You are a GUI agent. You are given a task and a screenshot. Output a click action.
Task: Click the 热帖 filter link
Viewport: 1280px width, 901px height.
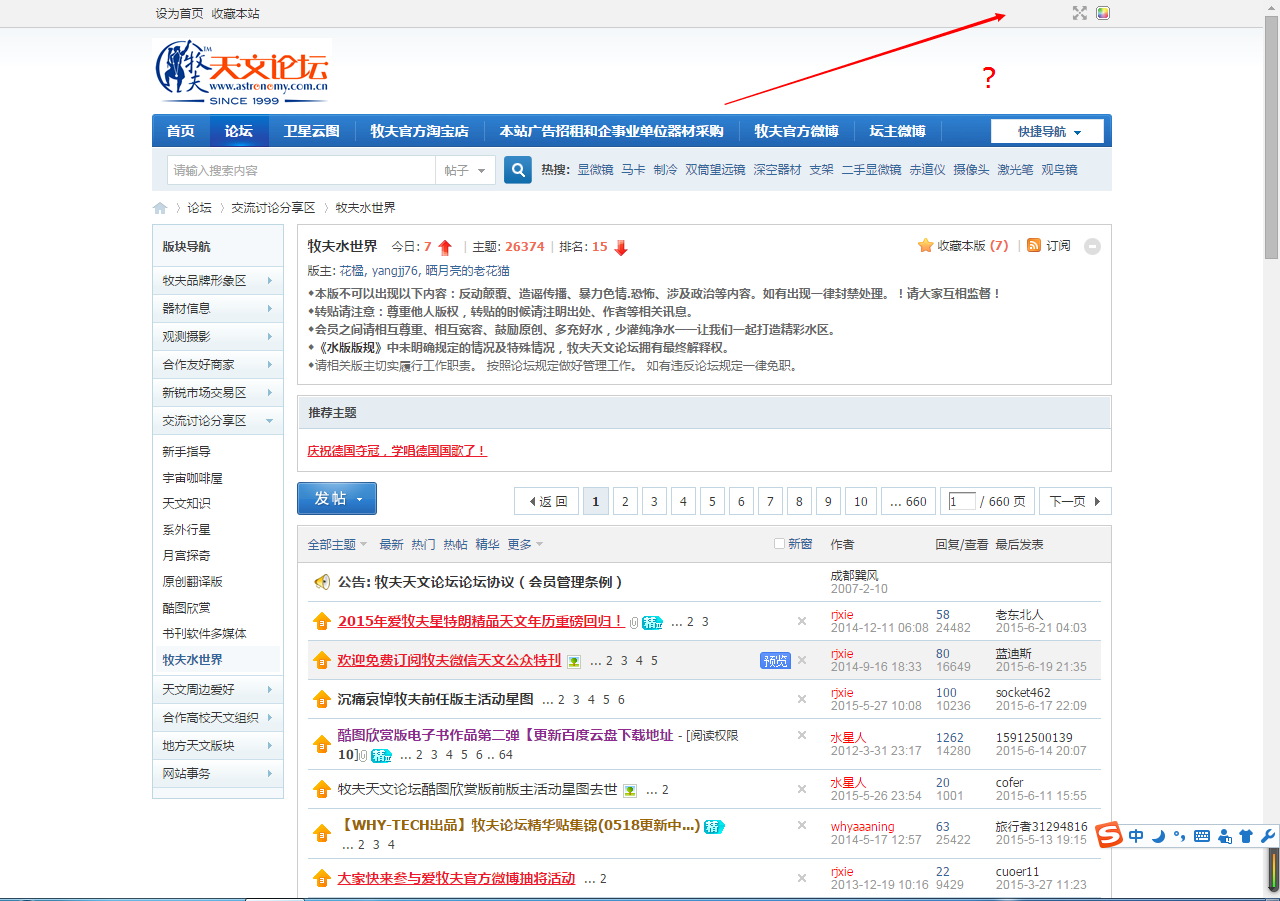[x=455, y=544]
